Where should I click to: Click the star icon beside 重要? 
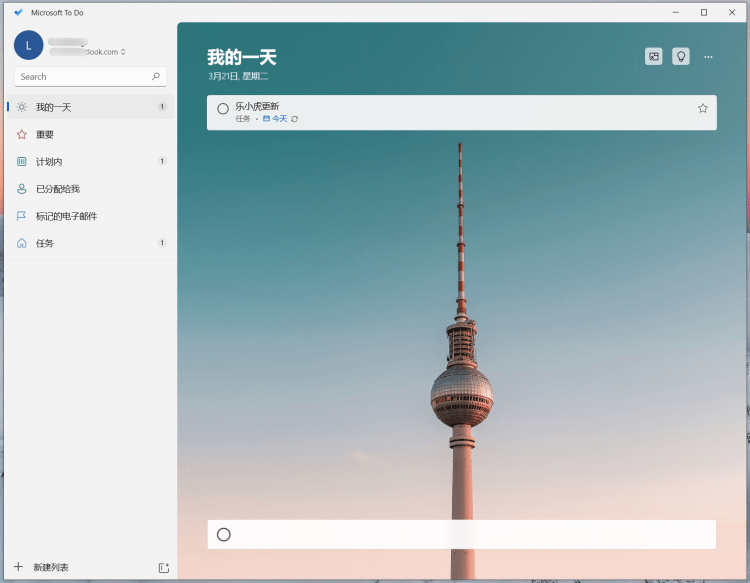[22, 134]
